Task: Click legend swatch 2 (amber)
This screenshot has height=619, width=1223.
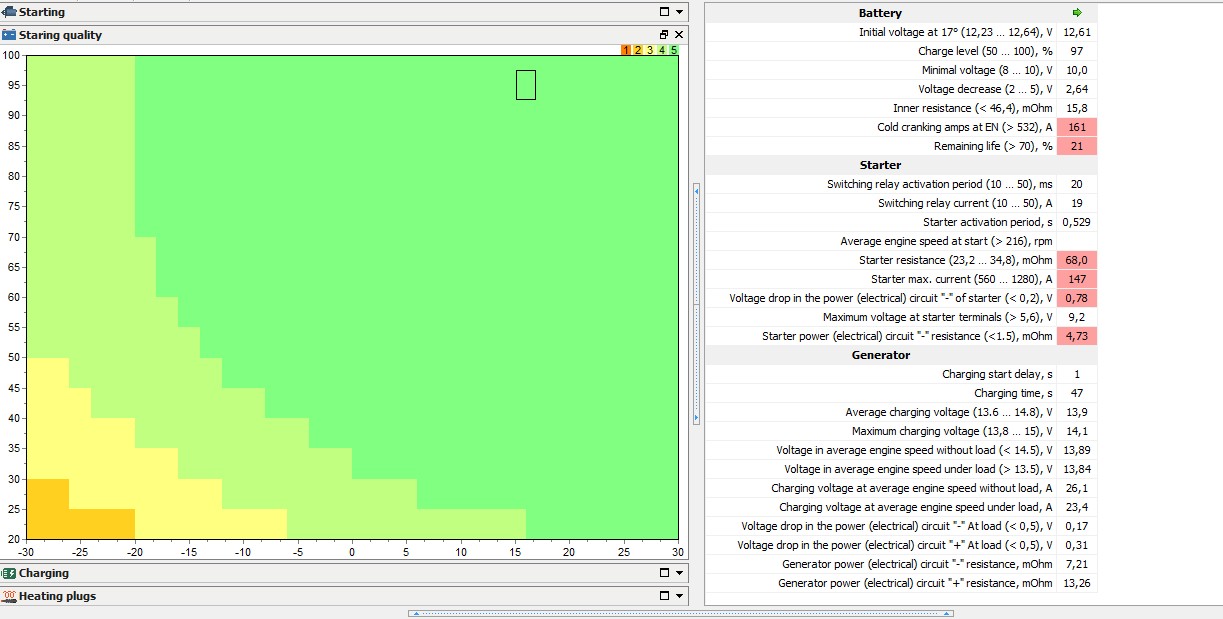Action: [638, 50]
